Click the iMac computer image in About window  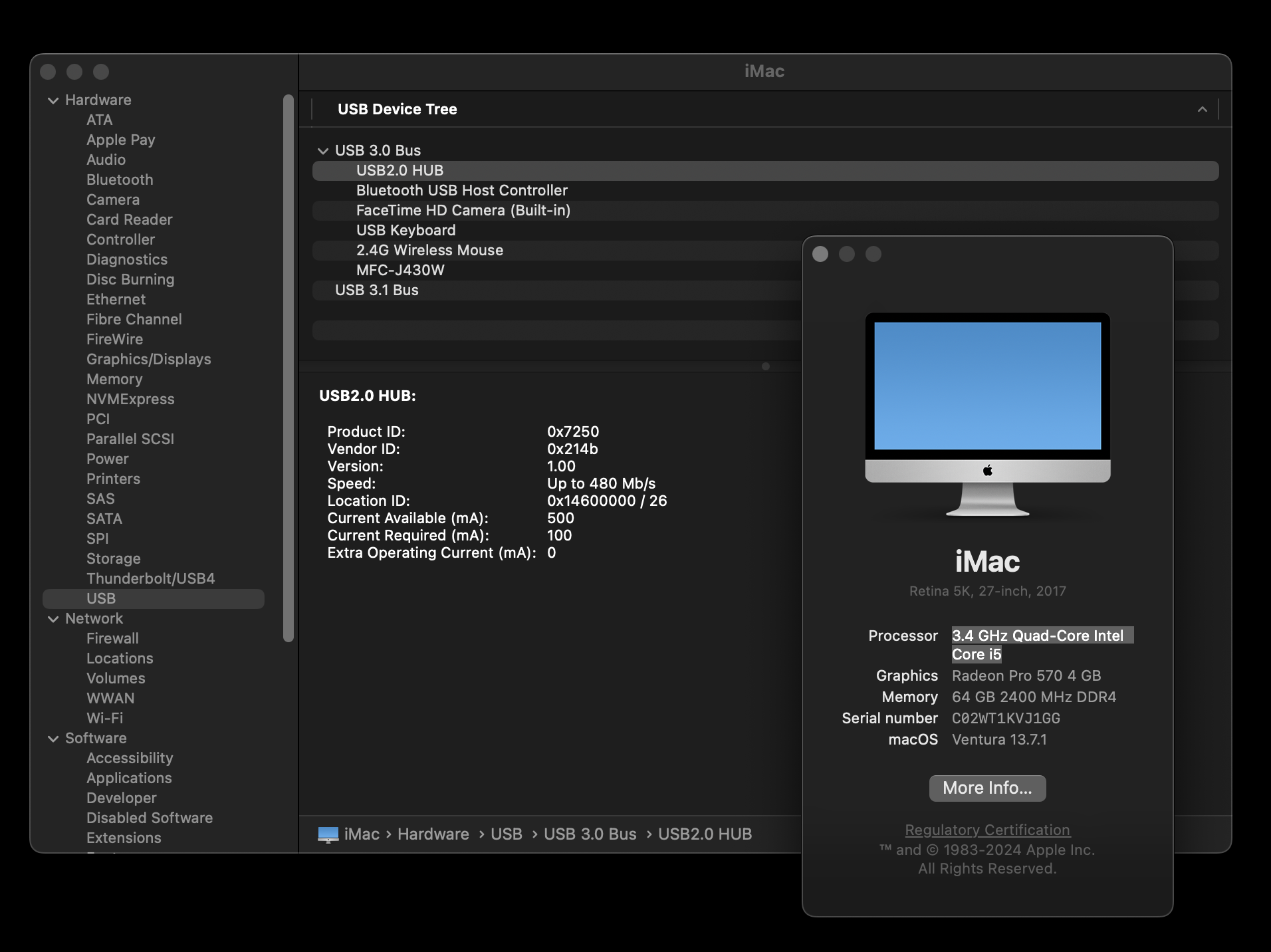[x=987, y=414]
